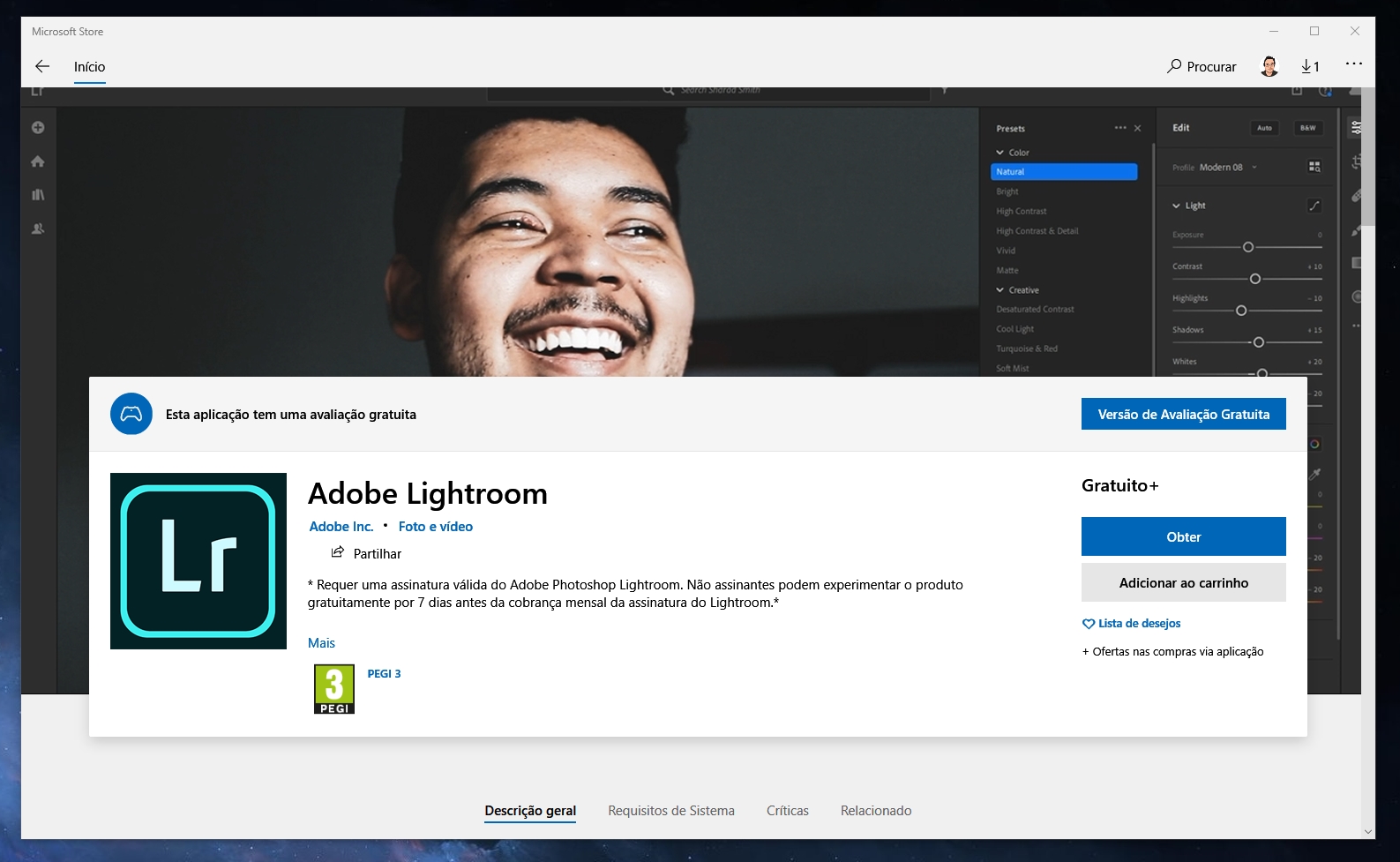This screenshot has width=1400, height=862.
Task: Select the High Contrast & Detail preset
Action: 1037,231
